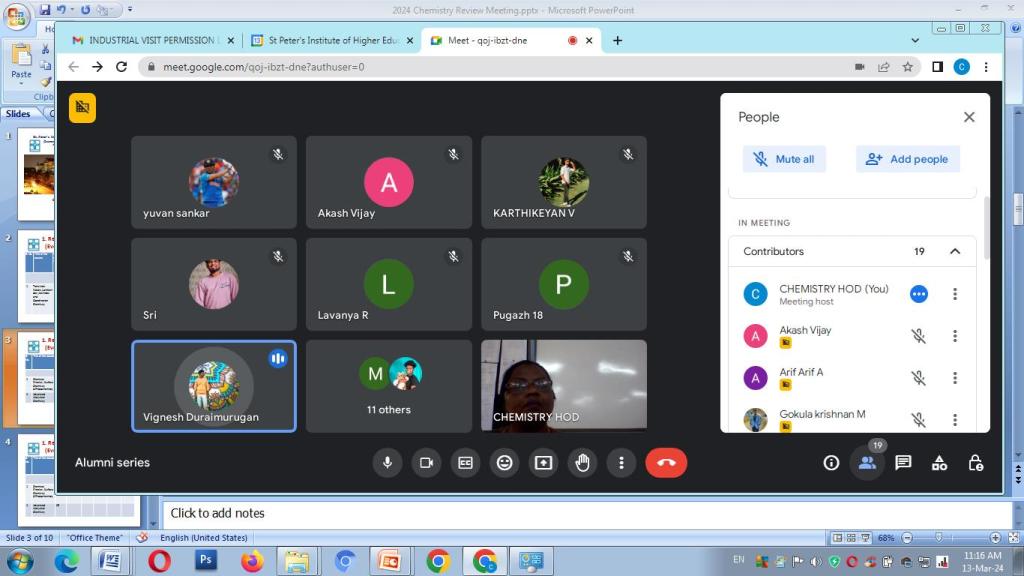Open the chat messages icon
This screenshot has height=576, width=1024.
point(903,462)
